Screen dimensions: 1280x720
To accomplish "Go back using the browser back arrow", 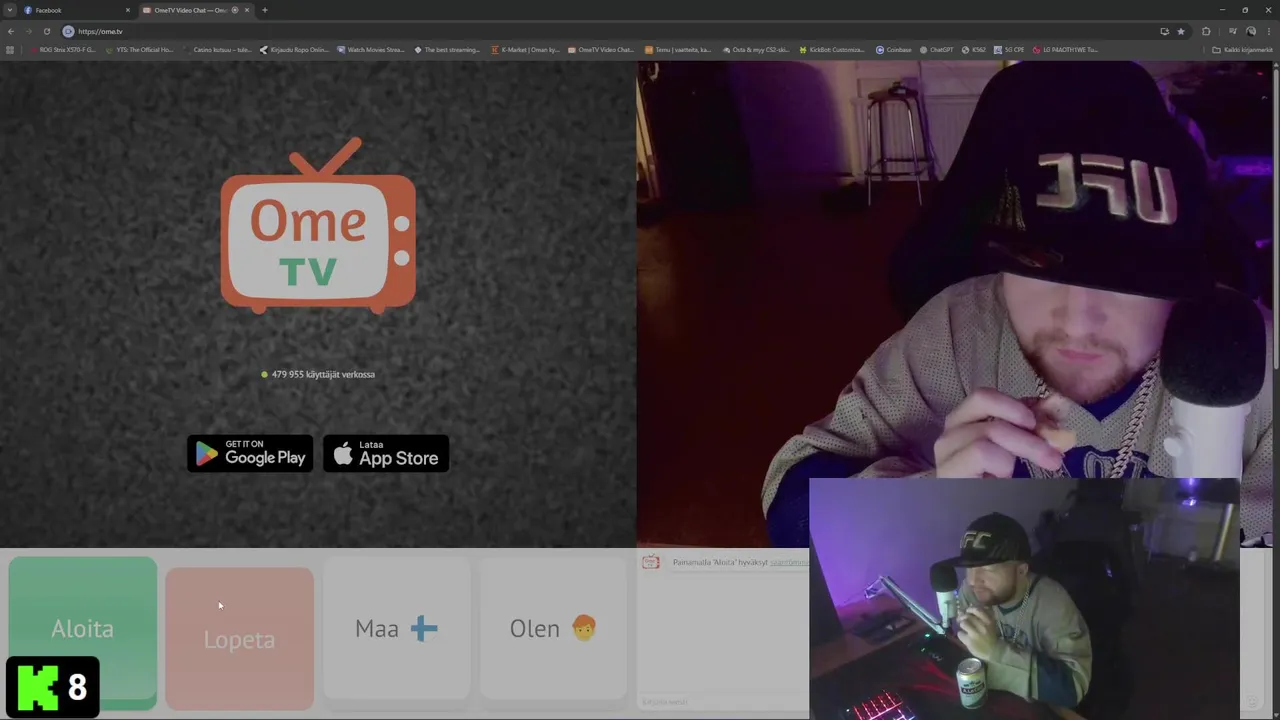I will [x=11, y=31].
